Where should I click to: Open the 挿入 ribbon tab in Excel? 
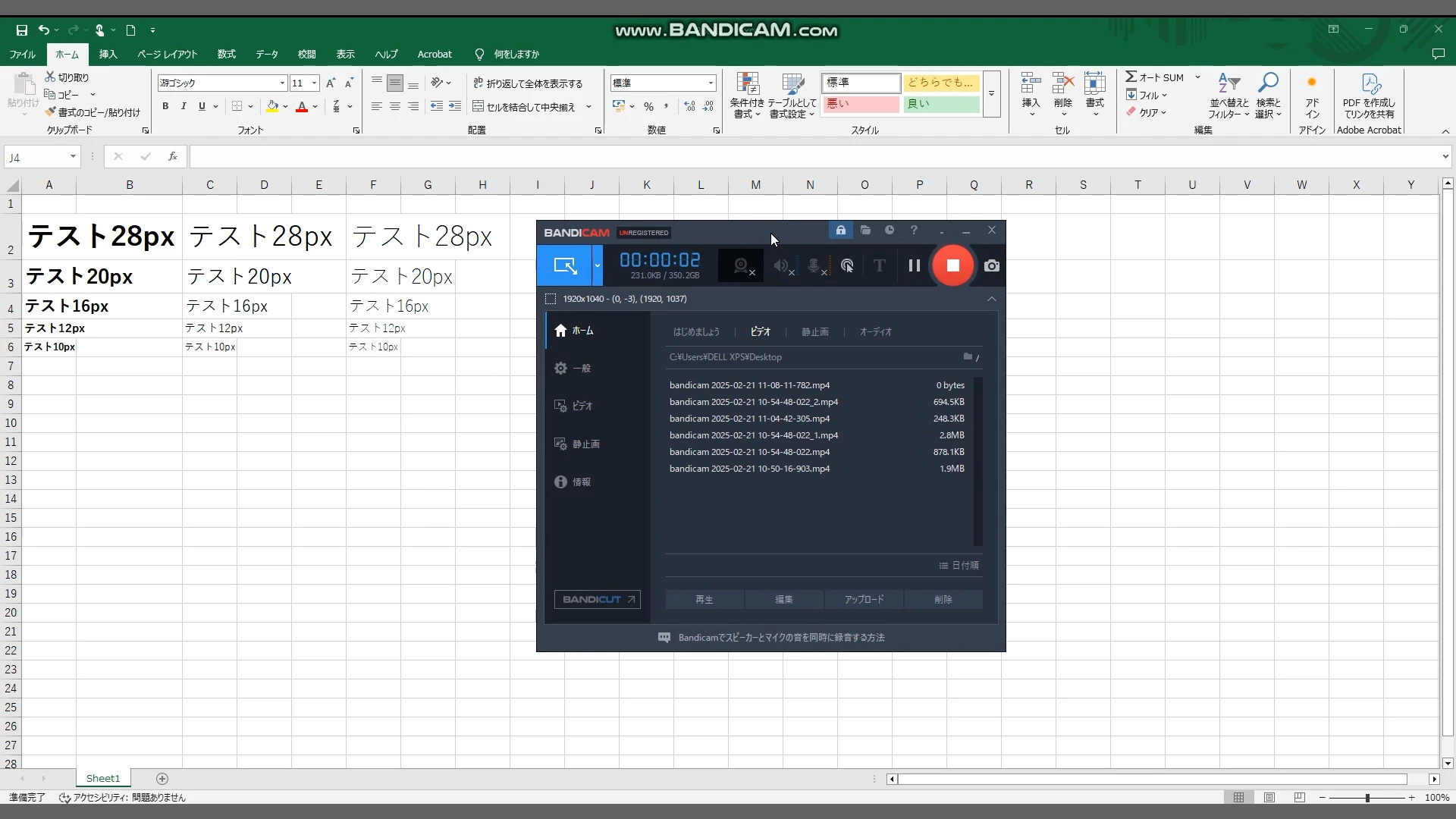[x=108, y=54]
